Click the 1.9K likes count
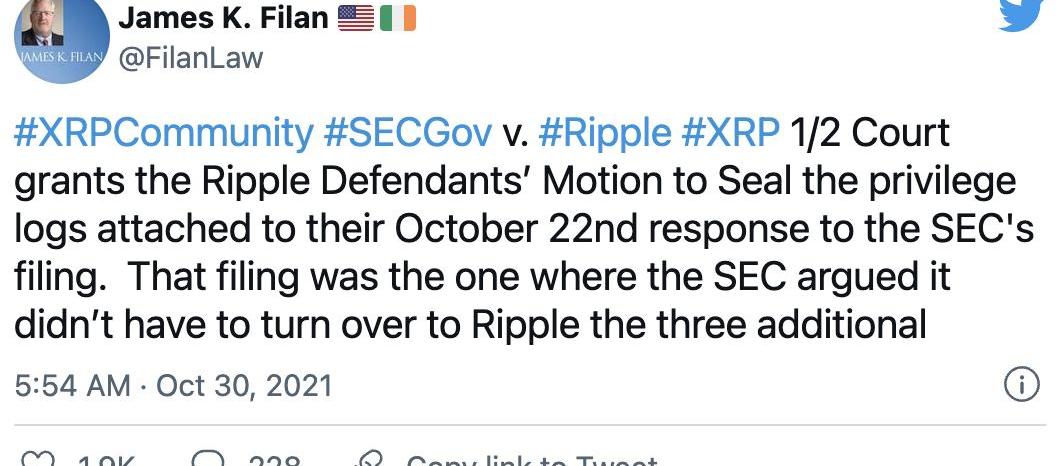 click(106, 462)
